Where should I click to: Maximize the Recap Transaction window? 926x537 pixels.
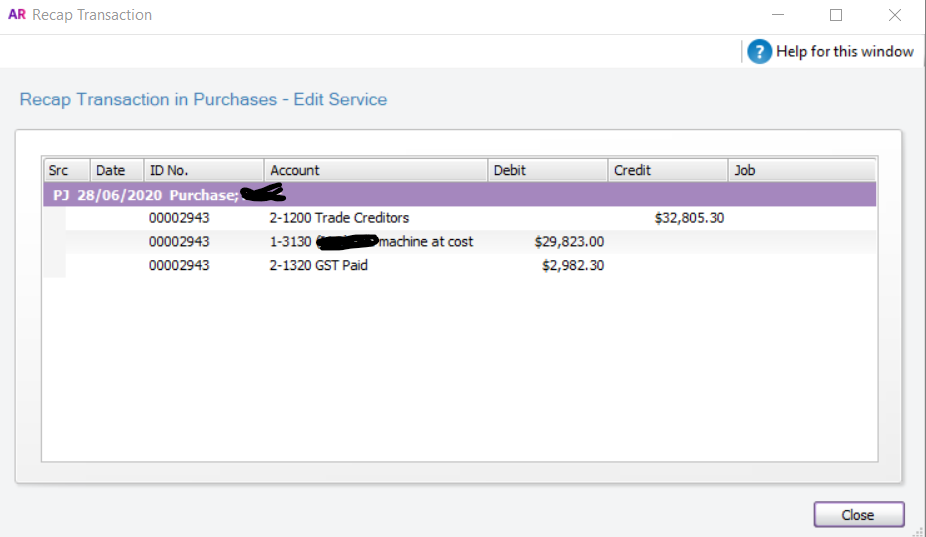[x=836, y=15]
